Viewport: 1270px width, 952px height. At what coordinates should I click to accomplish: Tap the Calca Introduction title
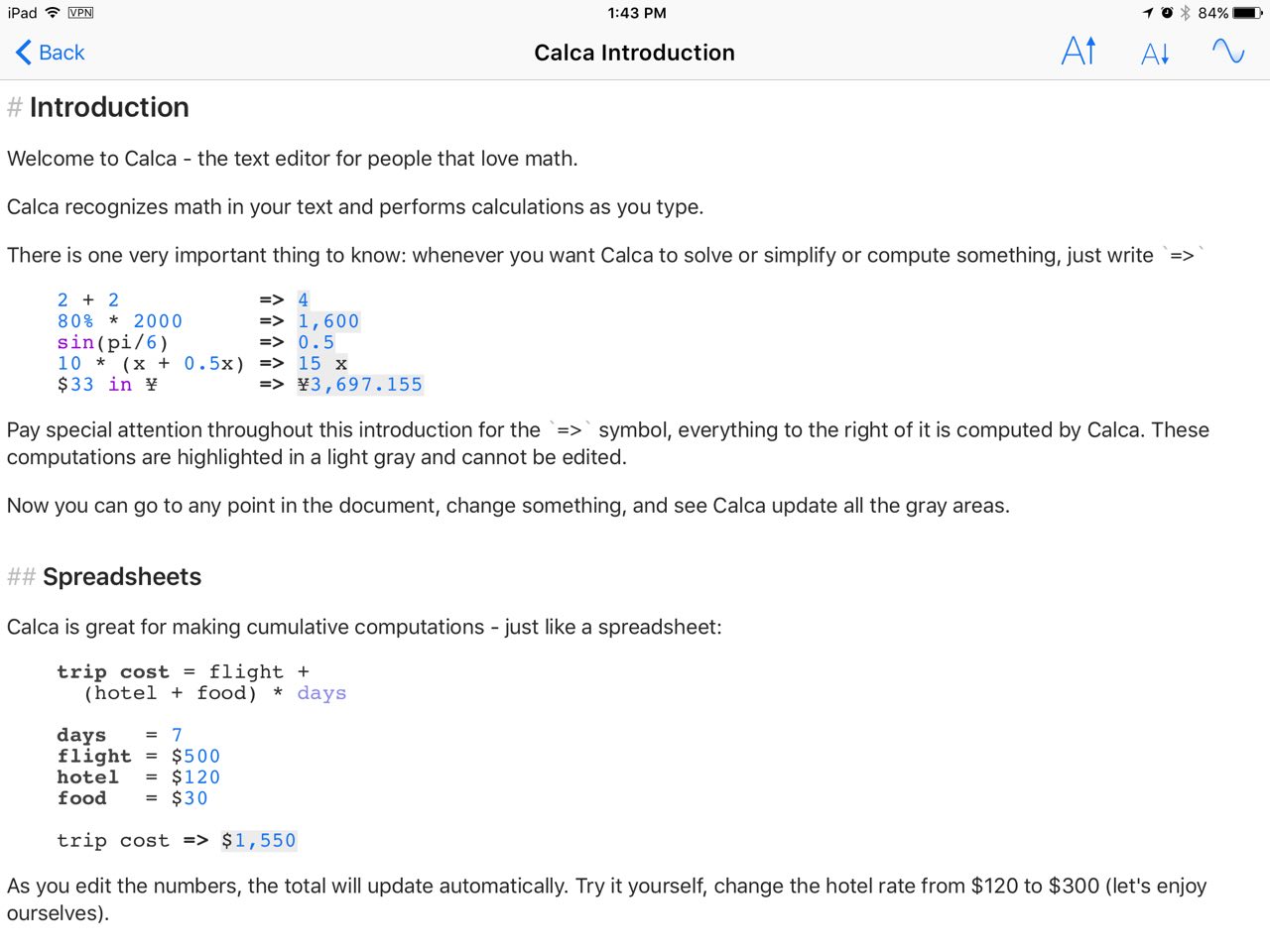[x=634, y=53]
